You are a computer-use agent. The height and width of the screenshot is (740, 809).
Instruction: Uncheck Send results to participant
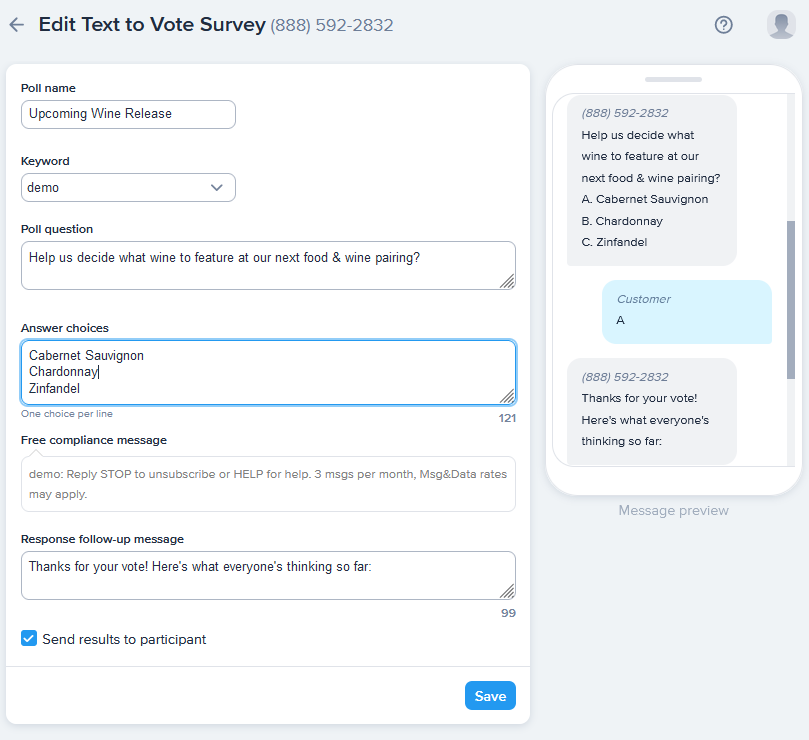coord(29,638)
